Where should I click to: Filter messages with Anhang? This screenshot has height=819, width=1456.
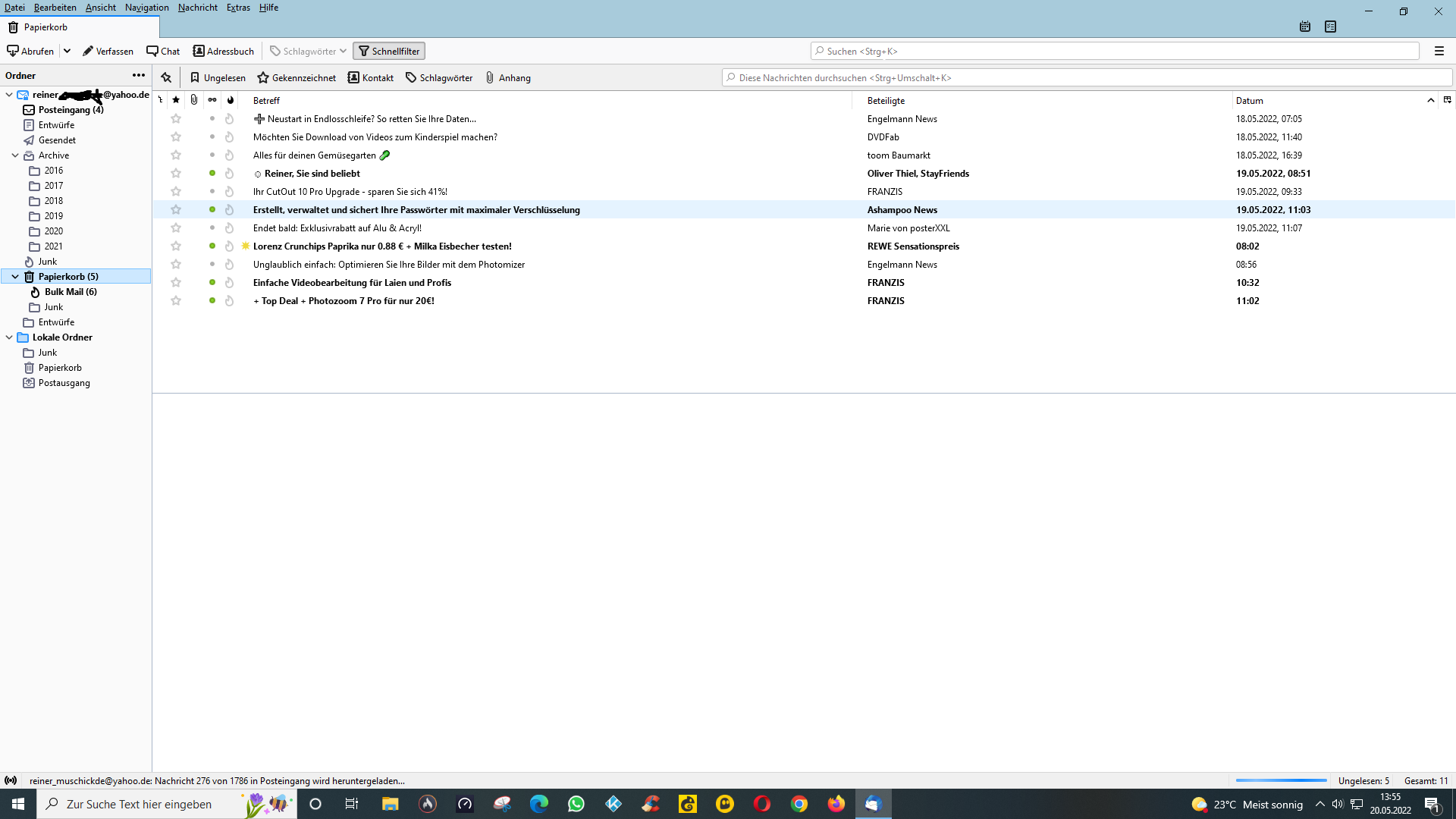click(508, 77)
